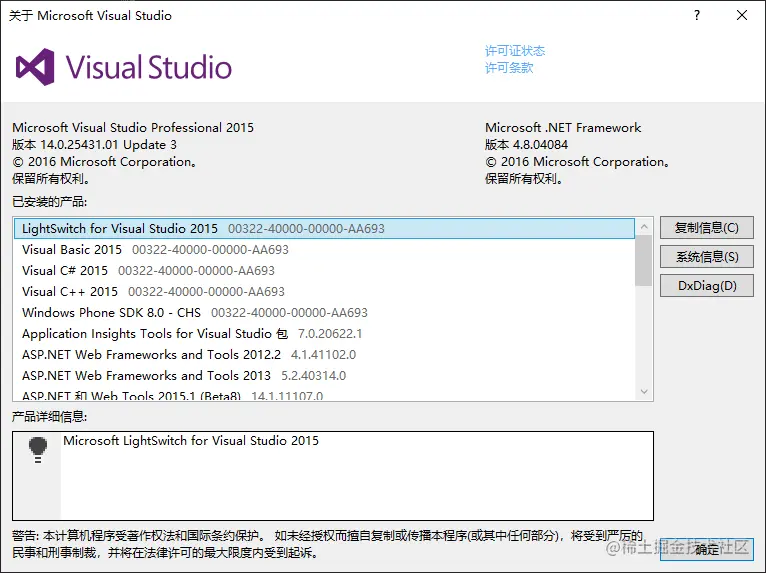Confirm with the 确定 button
This screenshot has width=766, height=573.
click(706, 550)
